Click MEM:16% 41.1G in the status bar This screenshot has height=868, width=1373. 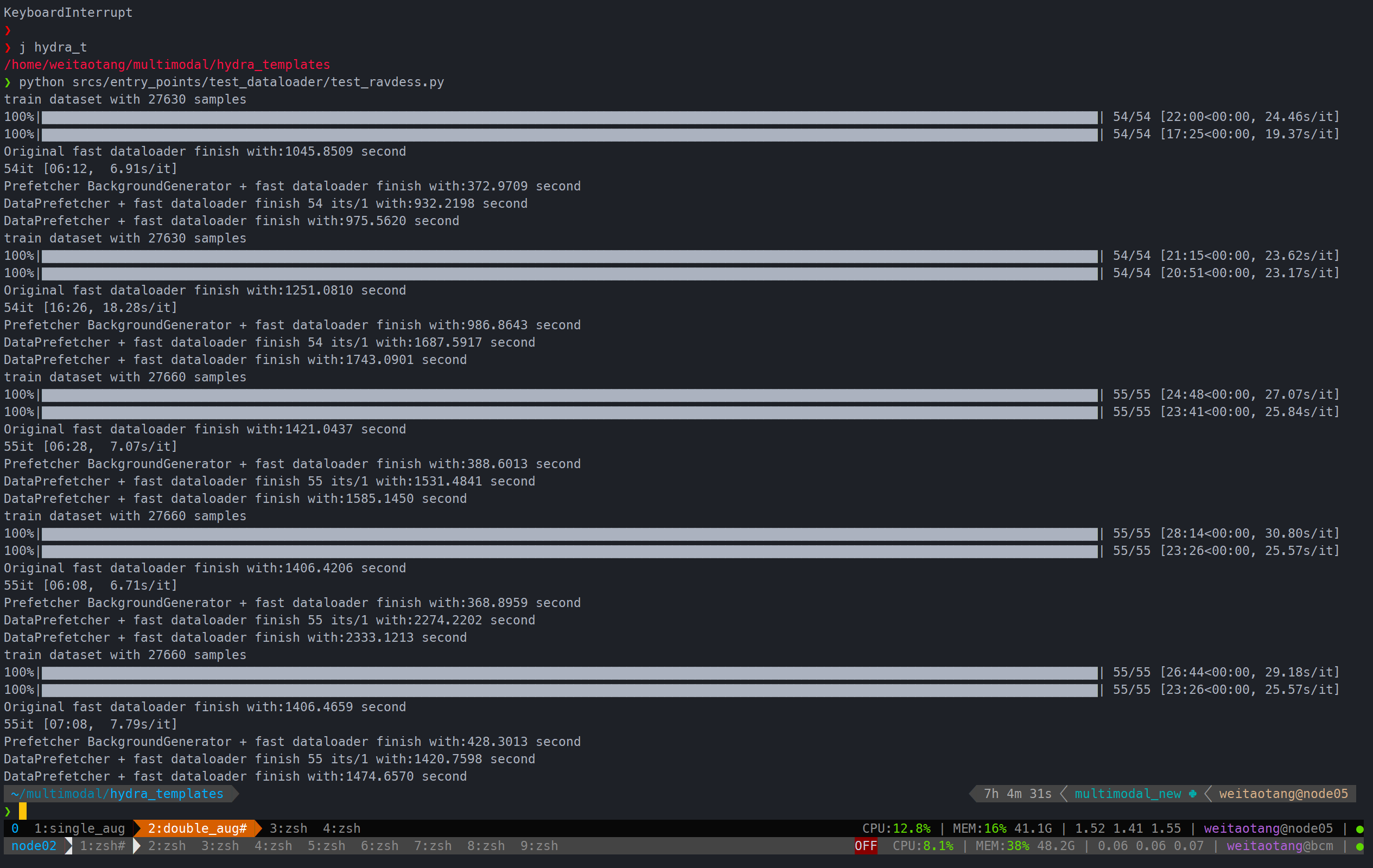click(x=1002, y=828)
